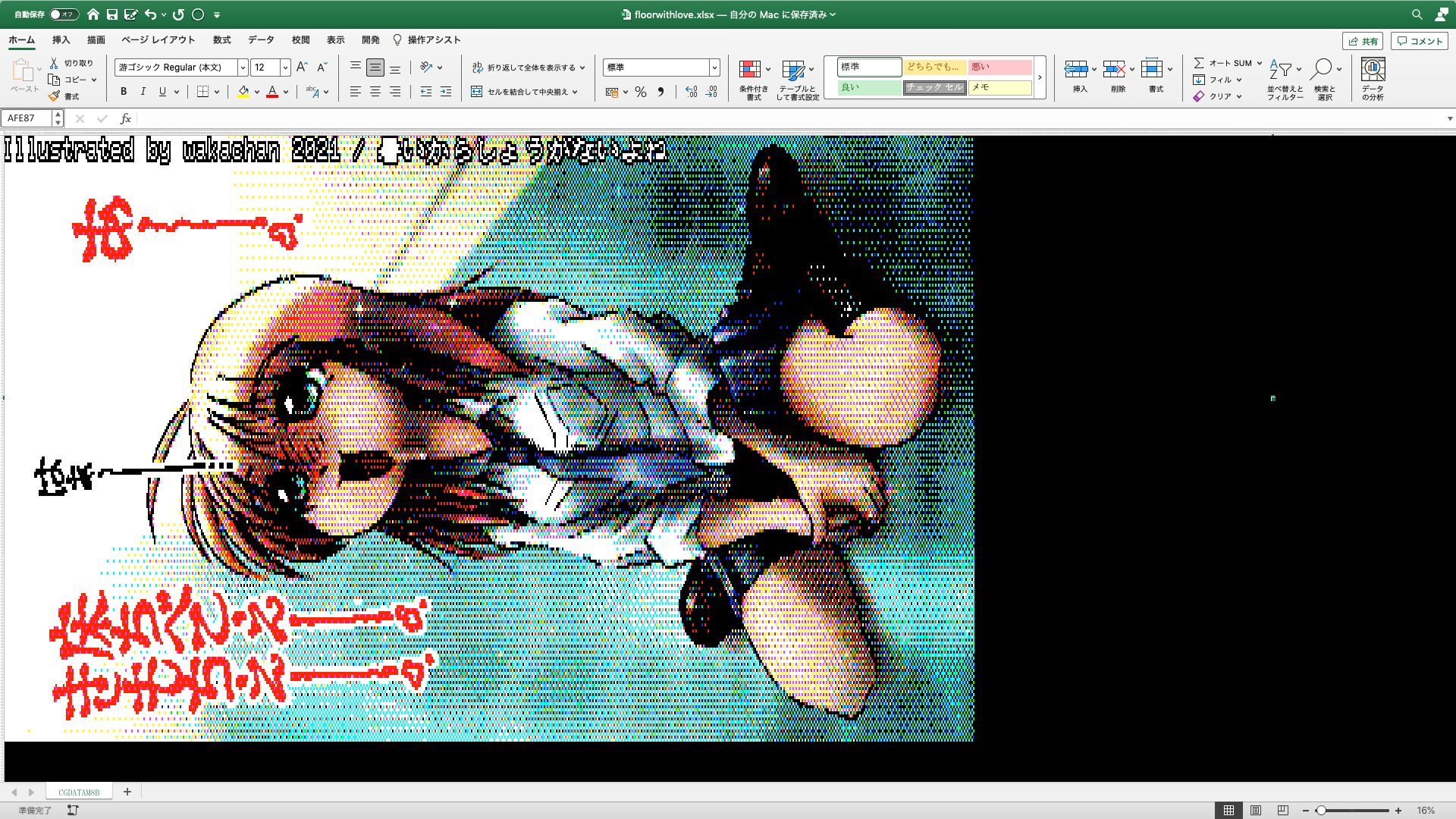
Task: Apply the Bad cell style
Action: [999, 67]
